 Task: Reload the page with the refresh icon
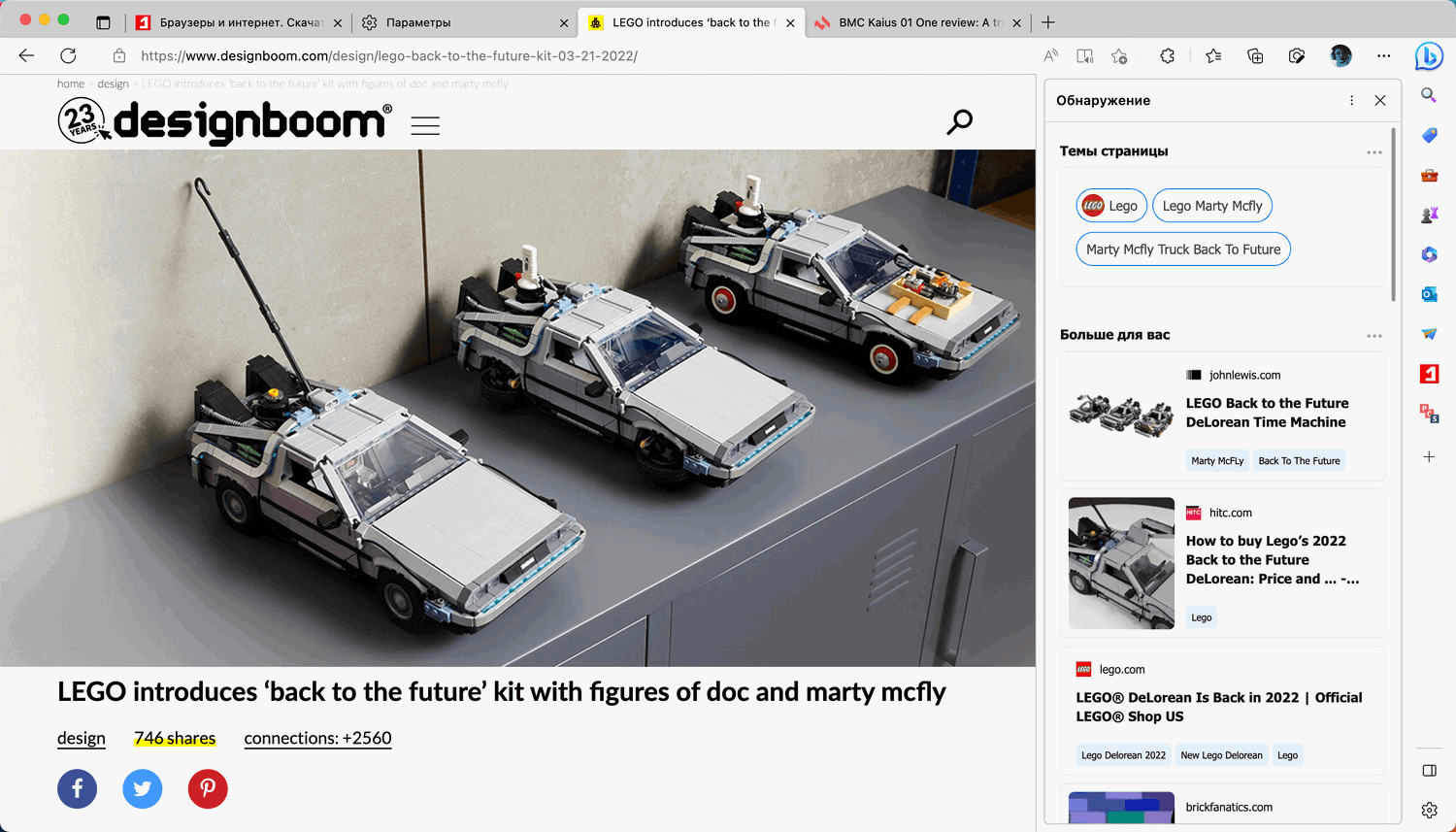click(x=68, y=55)
